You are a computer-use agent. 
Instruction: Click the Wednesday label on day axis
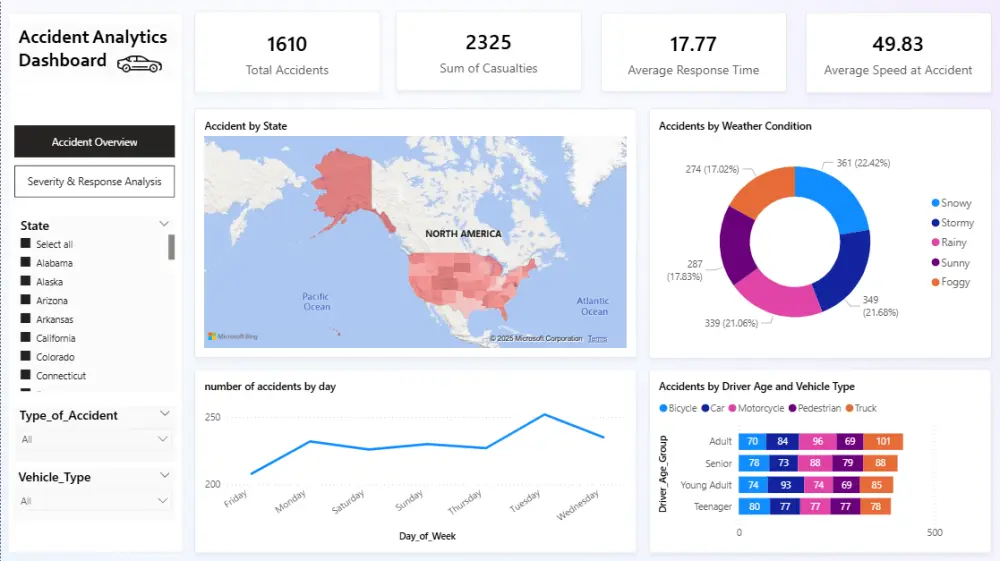tap(578, 505)
